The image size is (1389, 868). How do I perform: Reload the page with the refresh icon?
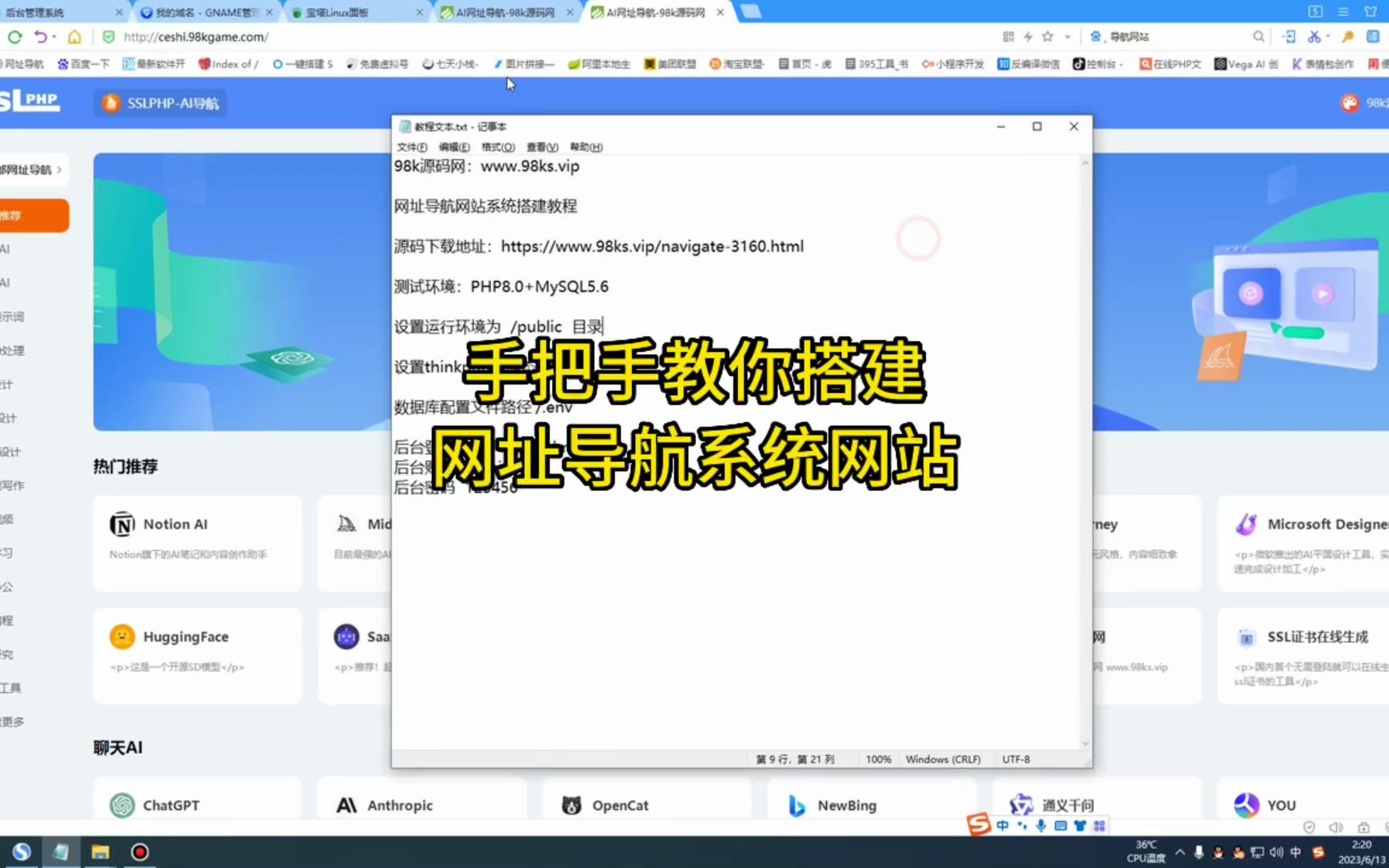pyautogui.click(x=14, y=36)
